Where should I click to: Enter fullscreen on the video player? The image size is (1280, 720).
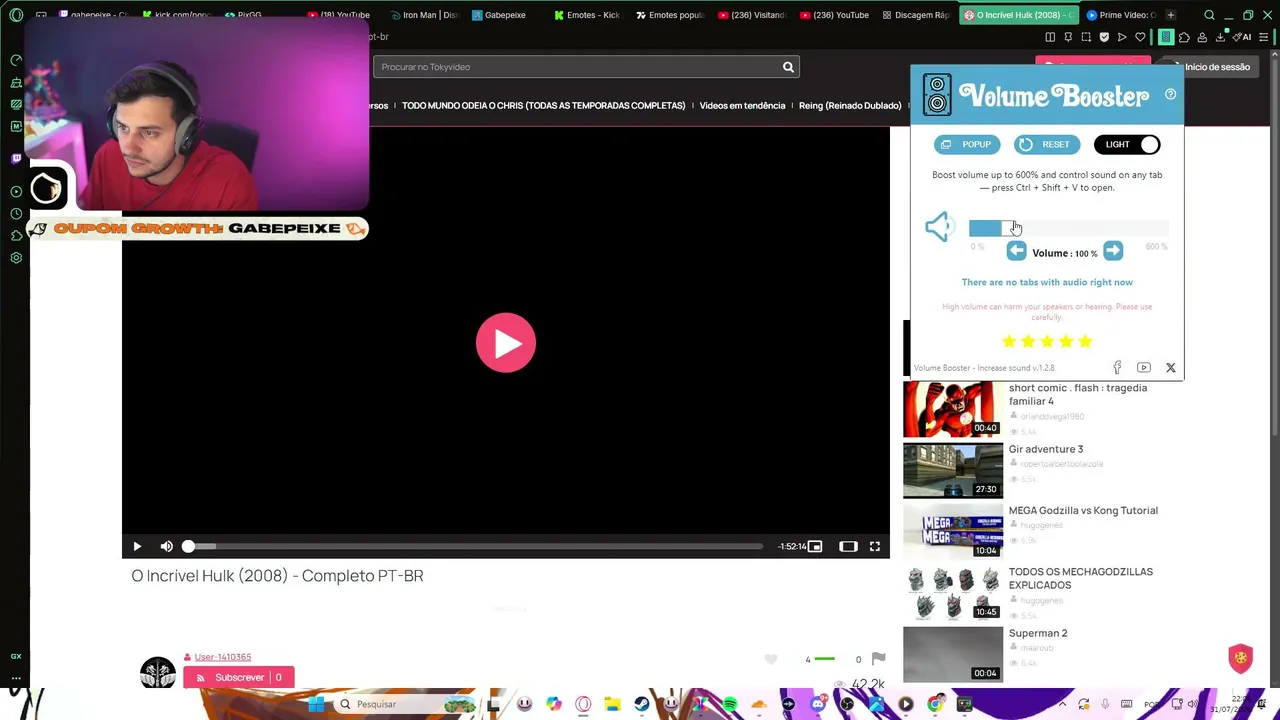coord(875,547)
